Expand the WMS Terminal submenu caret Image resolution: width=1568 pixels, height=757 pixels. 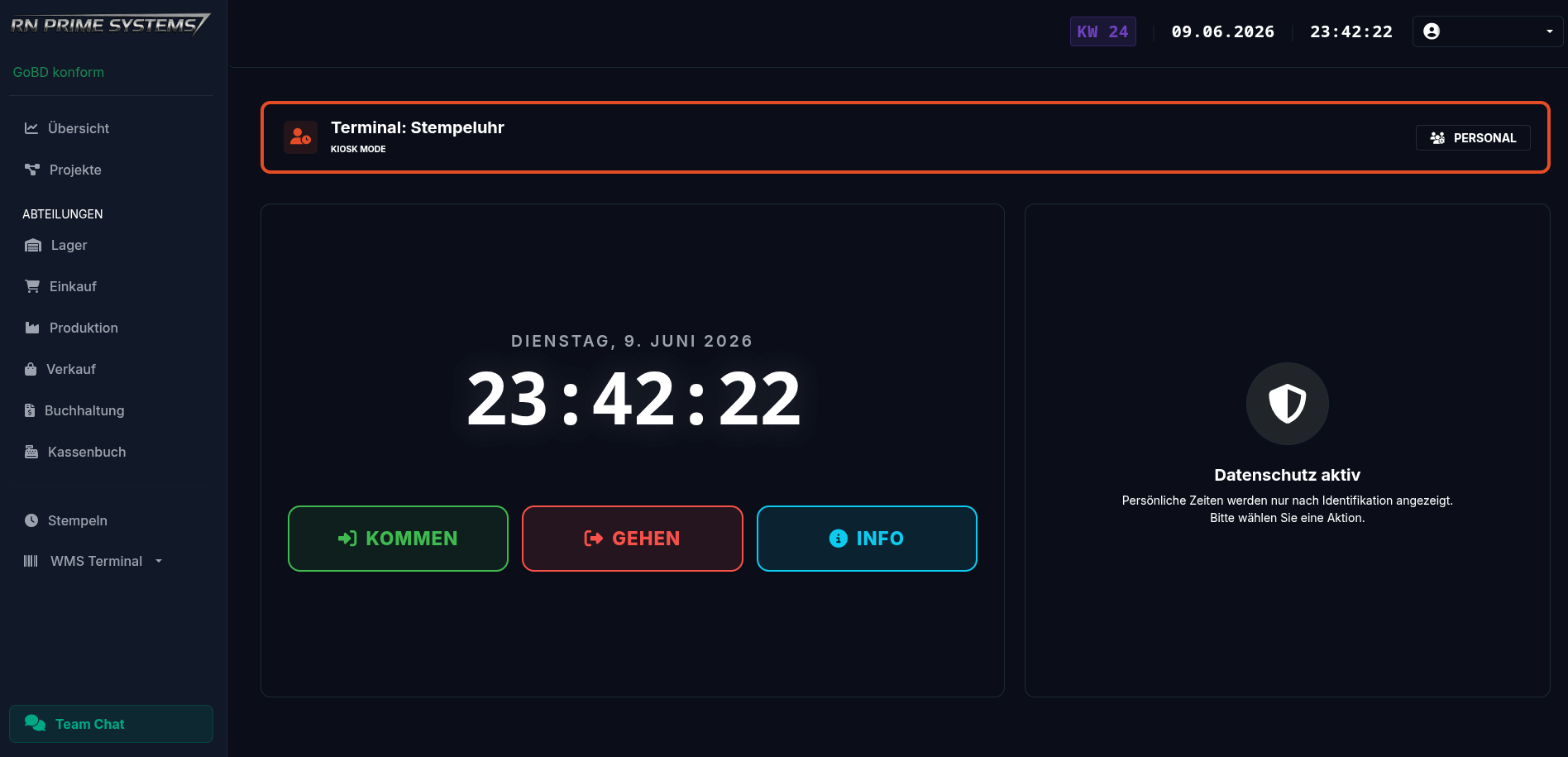159,561
